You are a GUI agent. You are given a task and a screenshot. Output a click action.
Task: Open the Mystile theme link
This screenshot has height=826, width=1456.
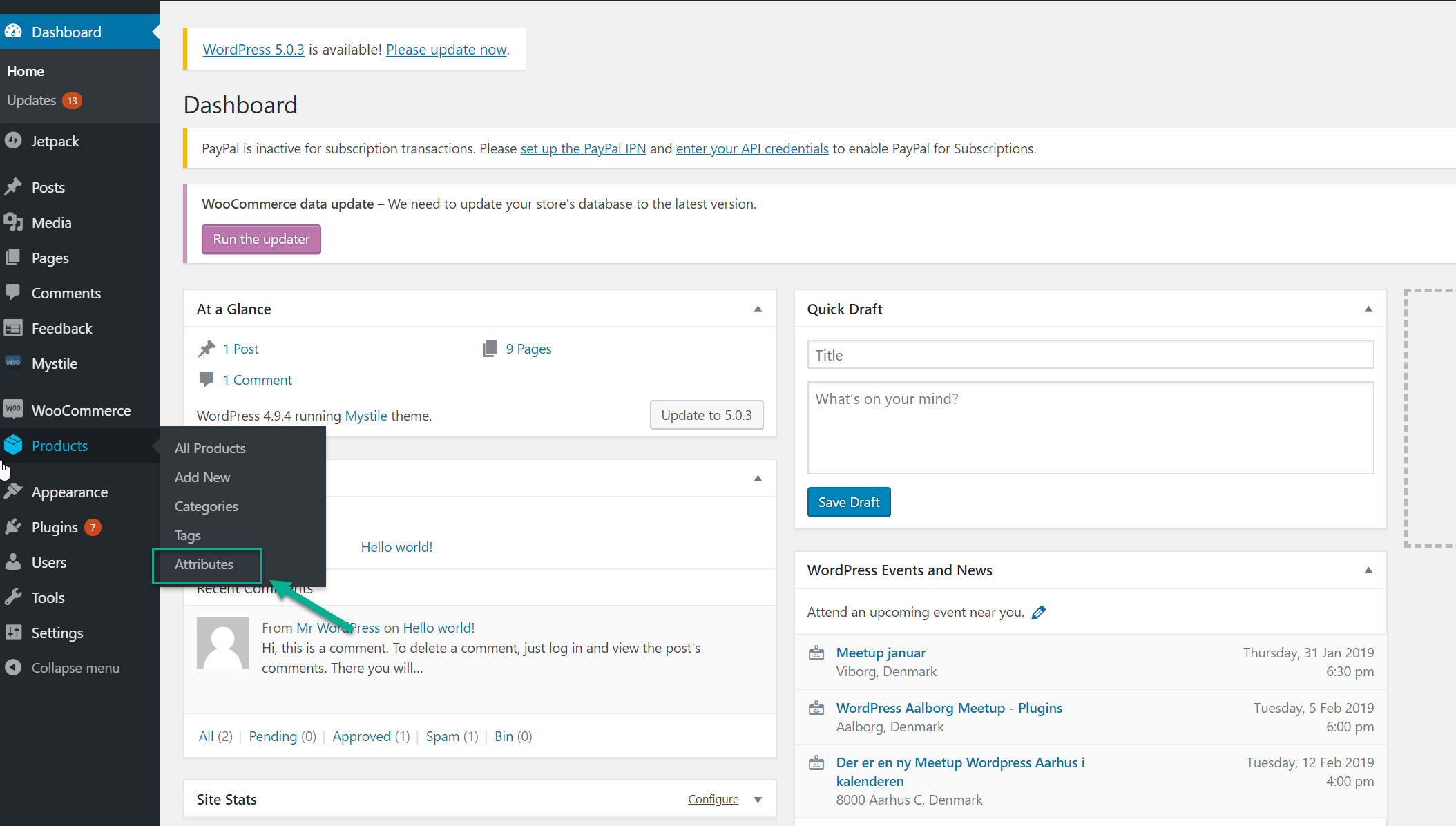[x=366, y=416]
